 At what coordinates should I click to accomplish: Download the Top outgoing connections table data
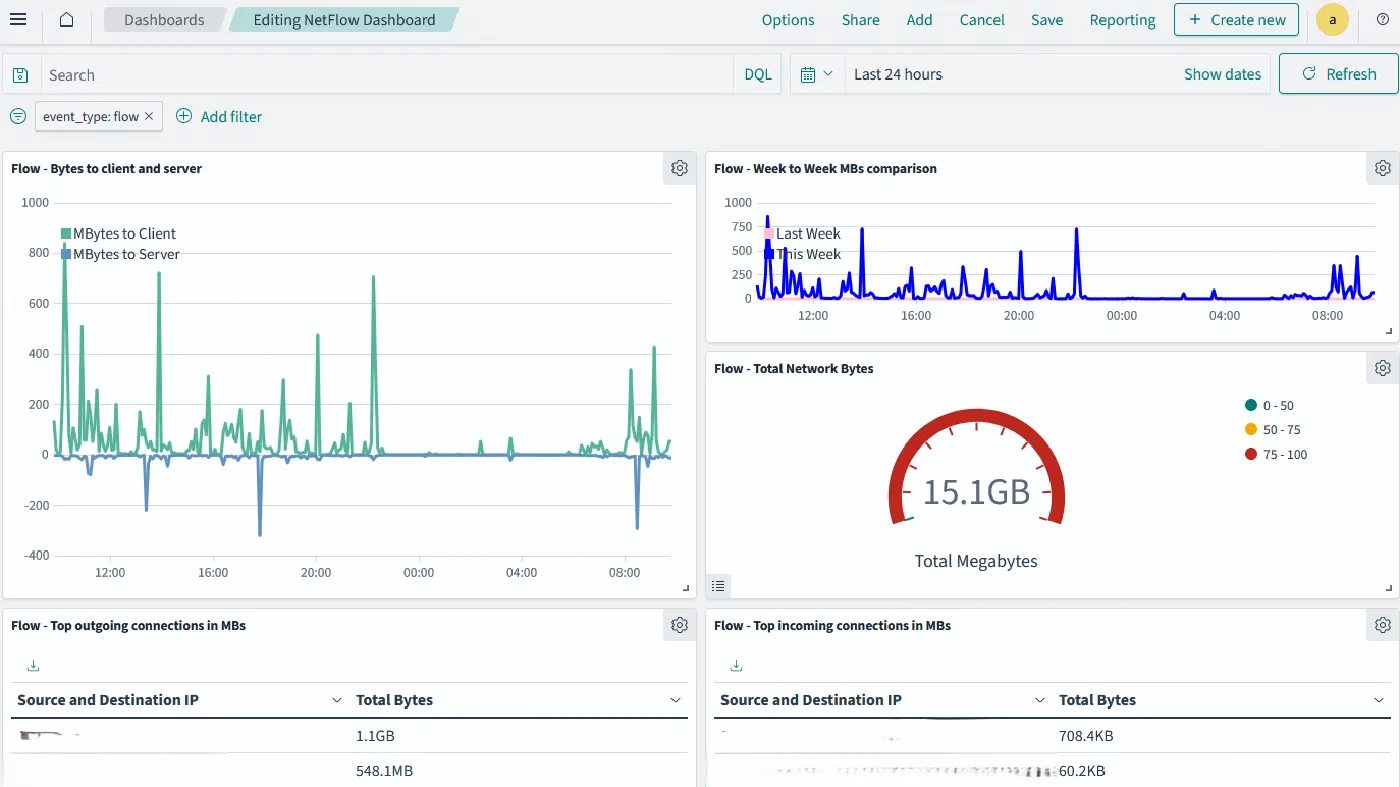33,666
